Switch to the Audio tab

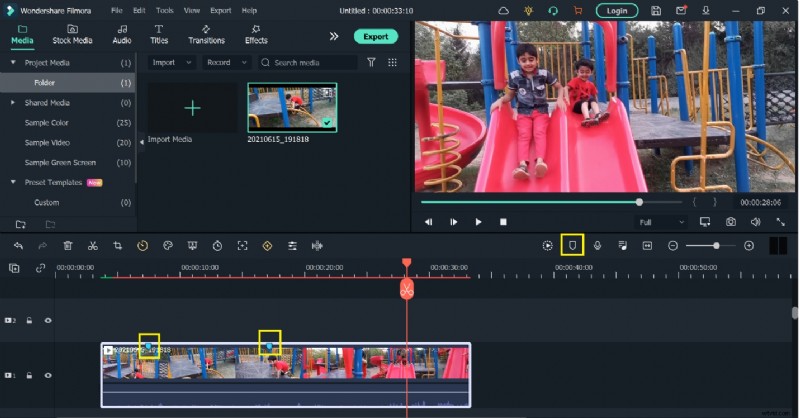122,35
